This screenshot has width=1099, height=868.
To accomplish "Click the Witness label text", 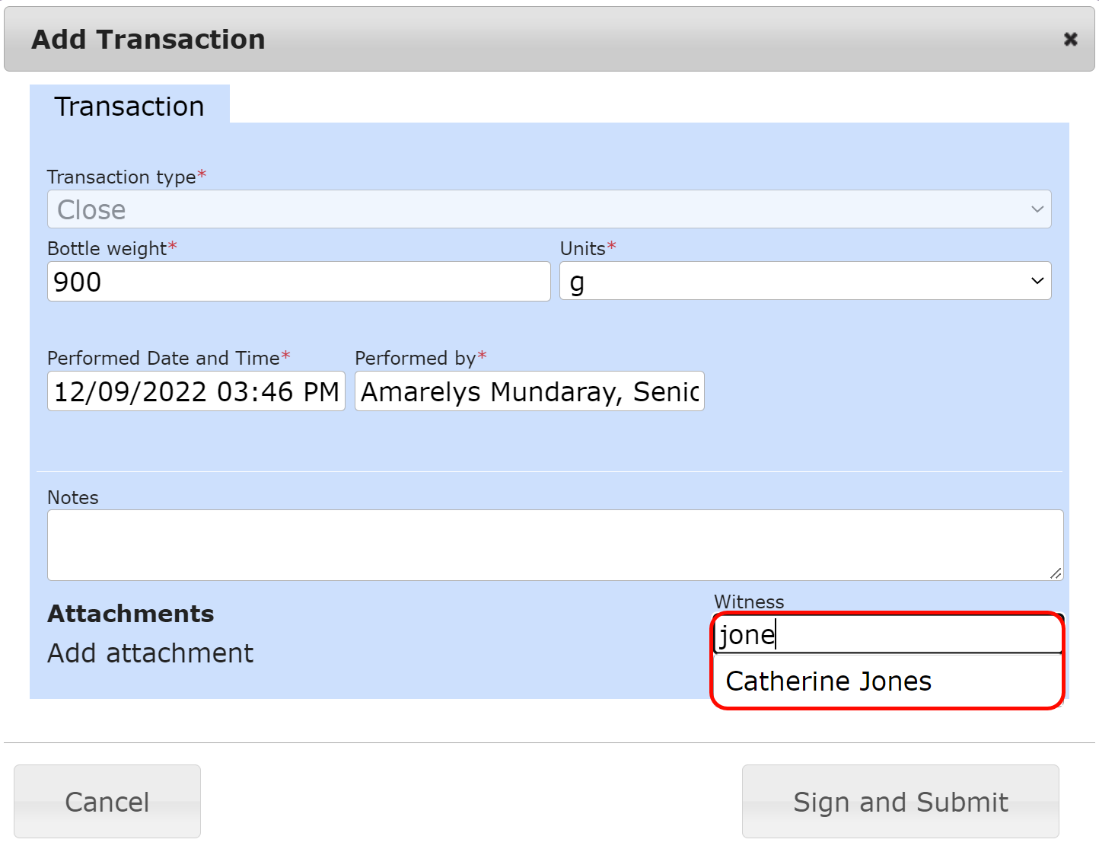I will (748, 602).
